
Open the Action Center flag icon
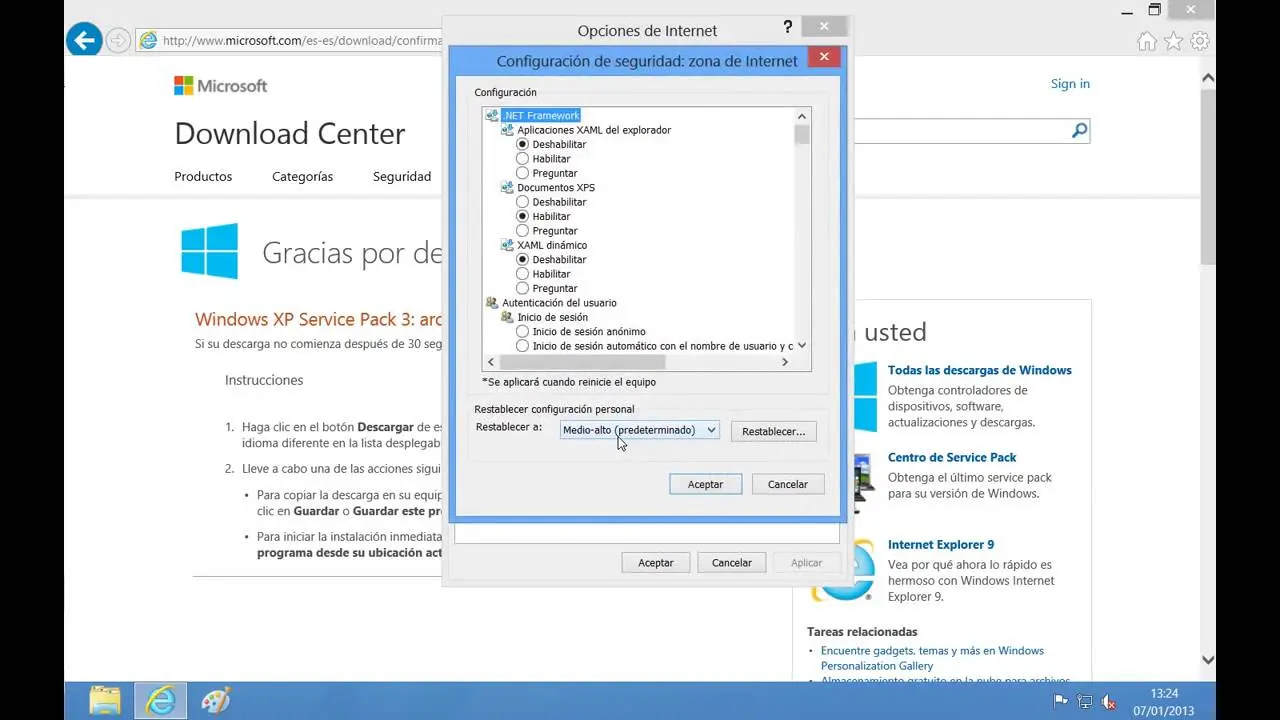coord(1060,702)
